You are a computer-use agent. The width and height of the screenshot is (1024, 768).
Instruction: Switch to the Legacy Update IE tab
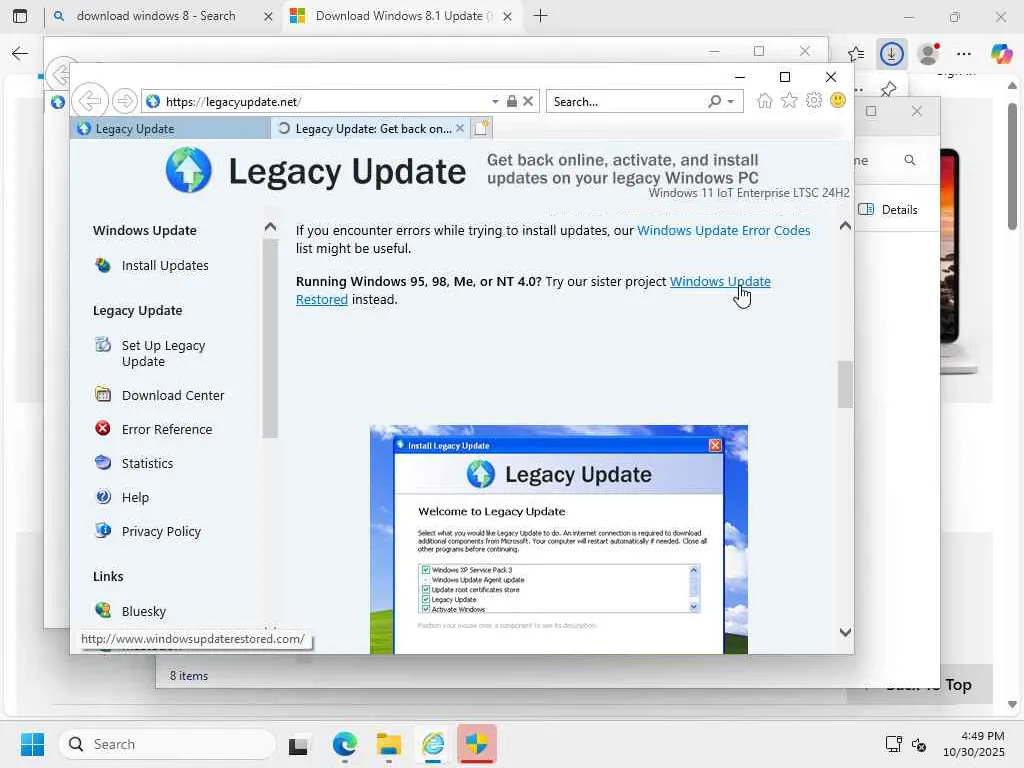(170, 129)
